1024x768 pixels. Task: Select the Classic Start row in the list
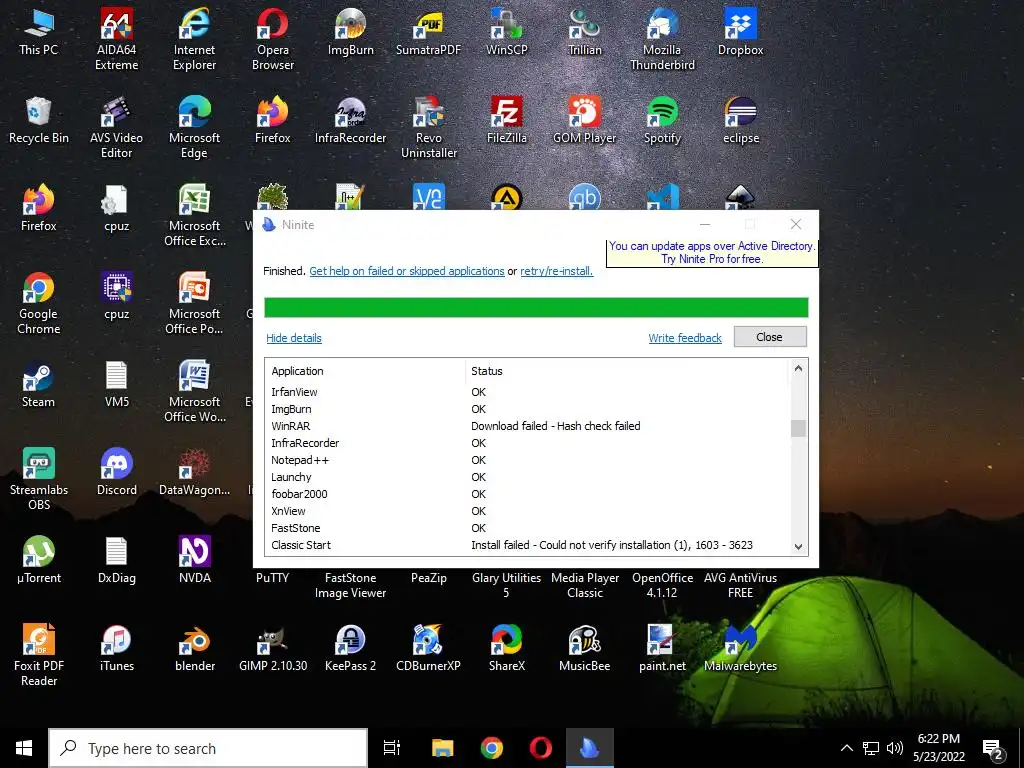pyautogui.click(x=528, y=545)
